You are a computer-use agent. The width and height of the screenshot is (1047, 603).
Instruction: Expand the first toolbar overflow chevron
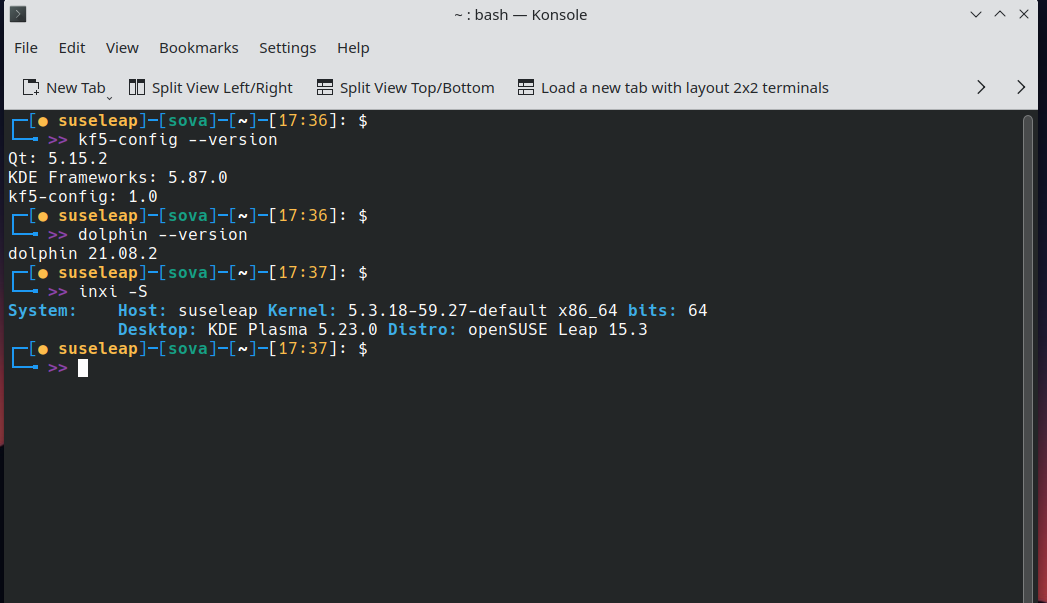point(981,87)
